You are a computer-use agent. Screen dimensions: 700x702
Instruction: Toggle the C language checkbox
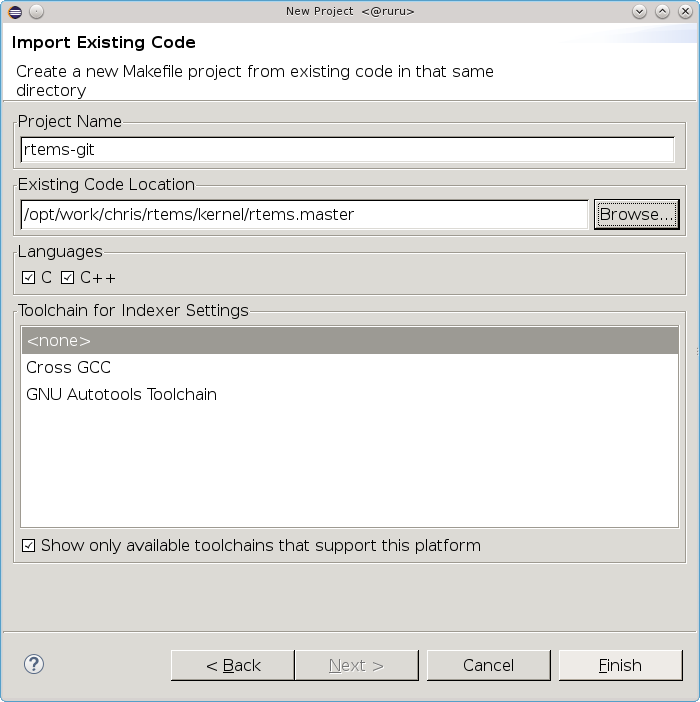[x=29, y=277]
